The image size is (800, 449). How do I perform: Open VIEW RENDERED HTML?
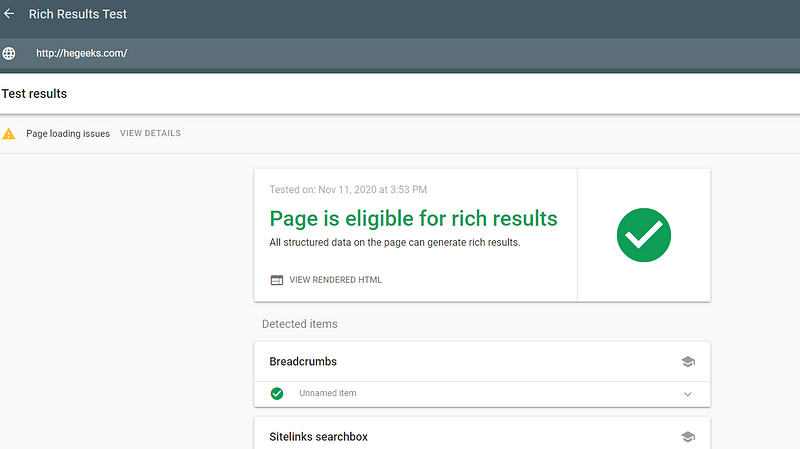(335, 280)
